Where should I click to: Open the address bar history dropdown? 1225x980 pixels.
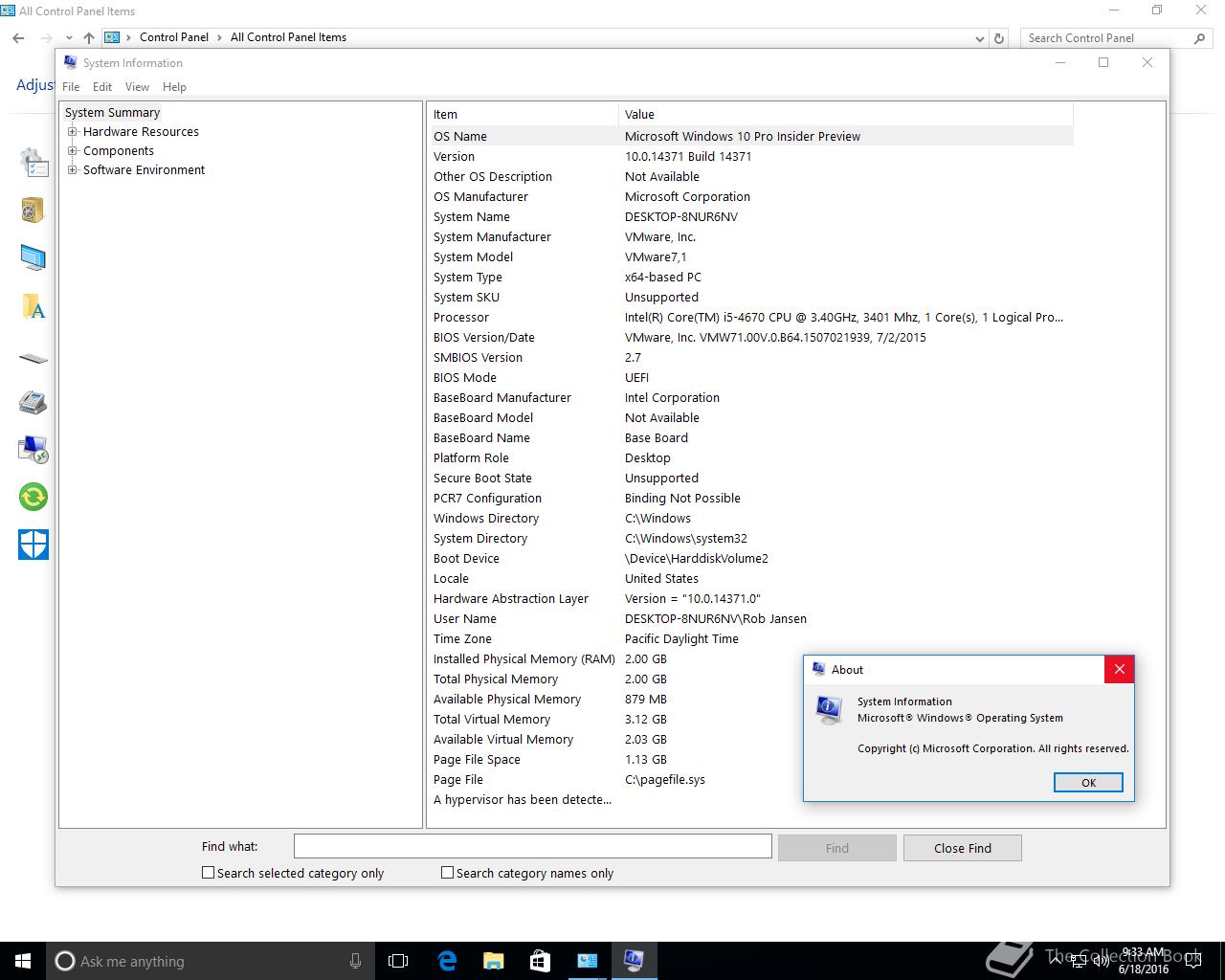[x=979, y=38]
